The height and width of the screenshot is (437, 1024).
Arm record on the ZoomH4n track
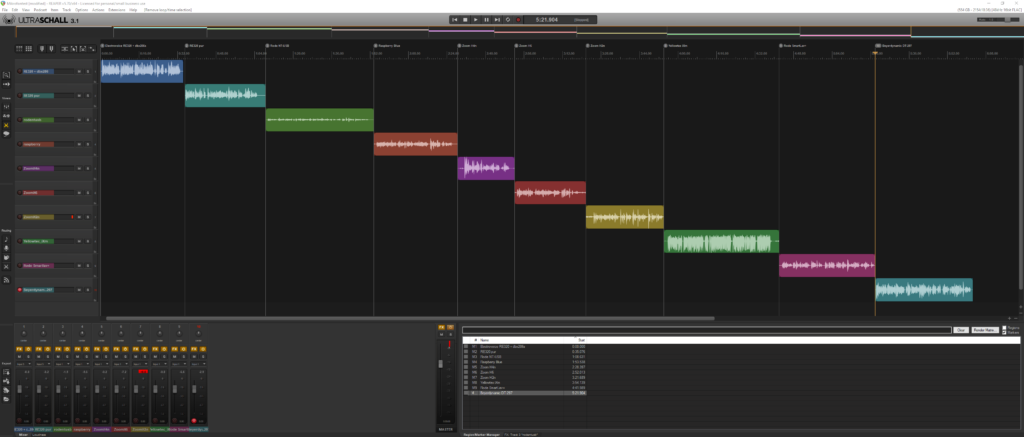tap(20, 168)
